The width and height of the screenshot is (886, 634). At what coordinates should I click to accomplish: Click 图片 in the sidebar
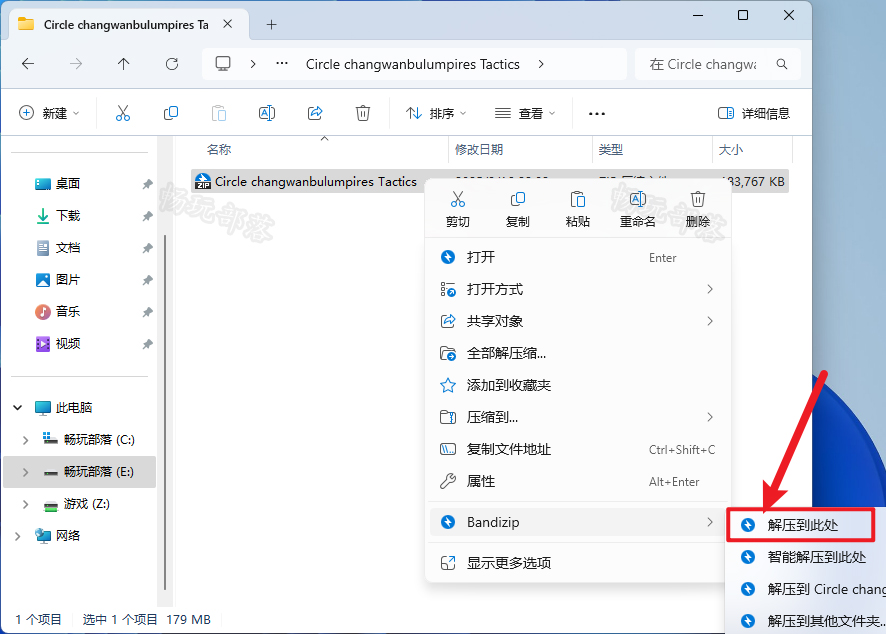click(68, 279)
